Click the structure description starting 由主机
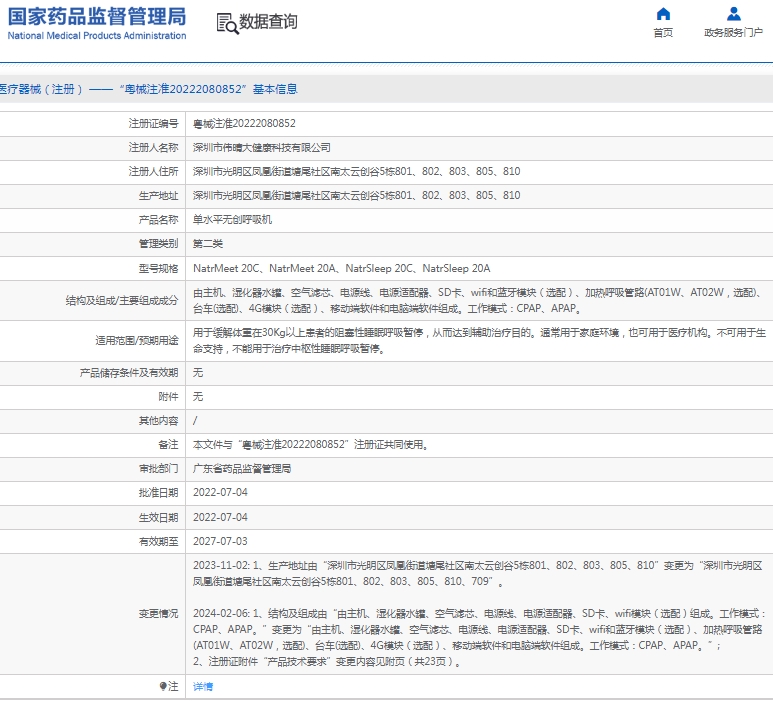Viewport: 773px width, 702px height. 478,300
